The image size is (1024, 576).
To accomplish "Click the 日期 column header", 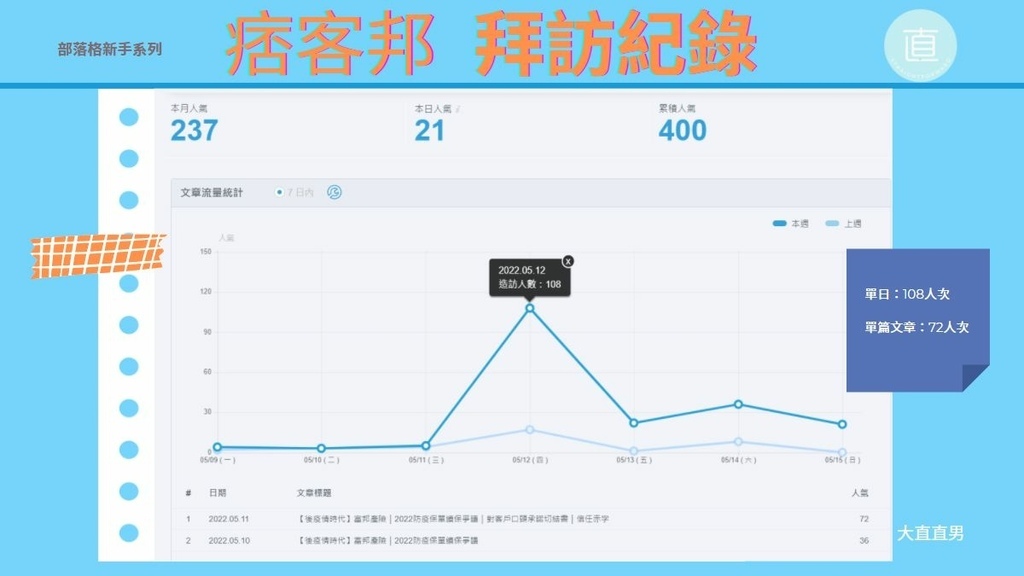I will coord(217,493).
